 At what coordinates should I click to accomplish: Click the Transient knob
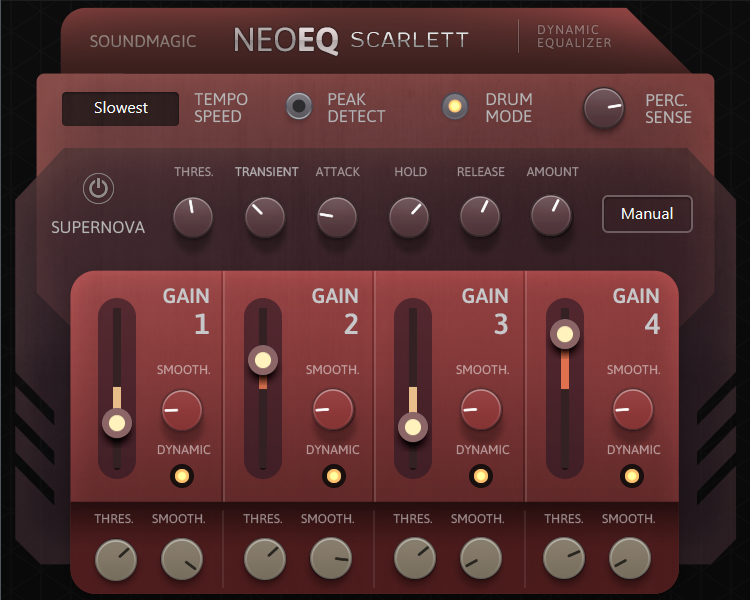(265, 217)
